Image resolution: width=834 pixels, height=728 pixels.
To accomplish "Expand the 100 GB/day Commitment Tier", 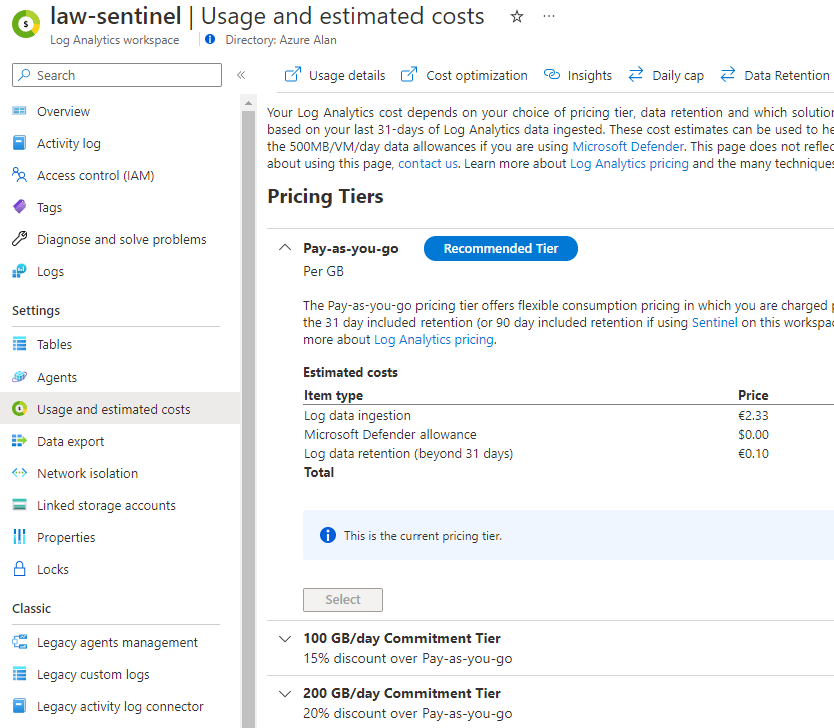I will pos(285,638).
